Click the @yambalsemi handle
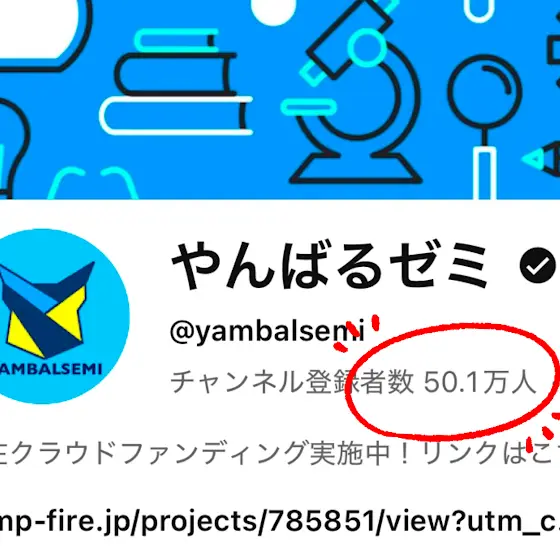560x560 pixels. (268, 331)
